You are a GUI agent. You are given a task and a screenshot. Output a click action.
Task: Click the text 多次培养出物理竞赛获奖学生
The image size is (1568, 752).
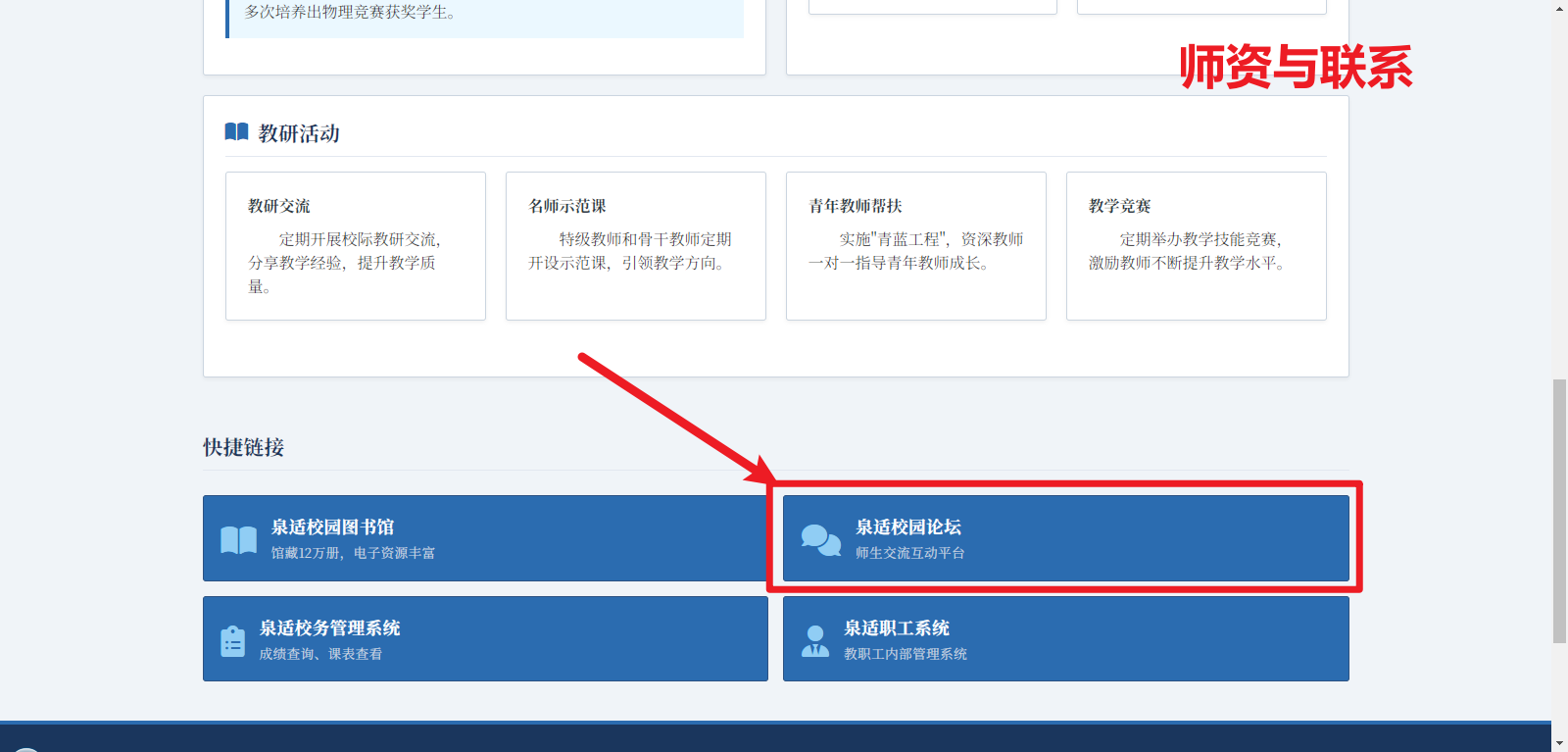coord(350,12)
